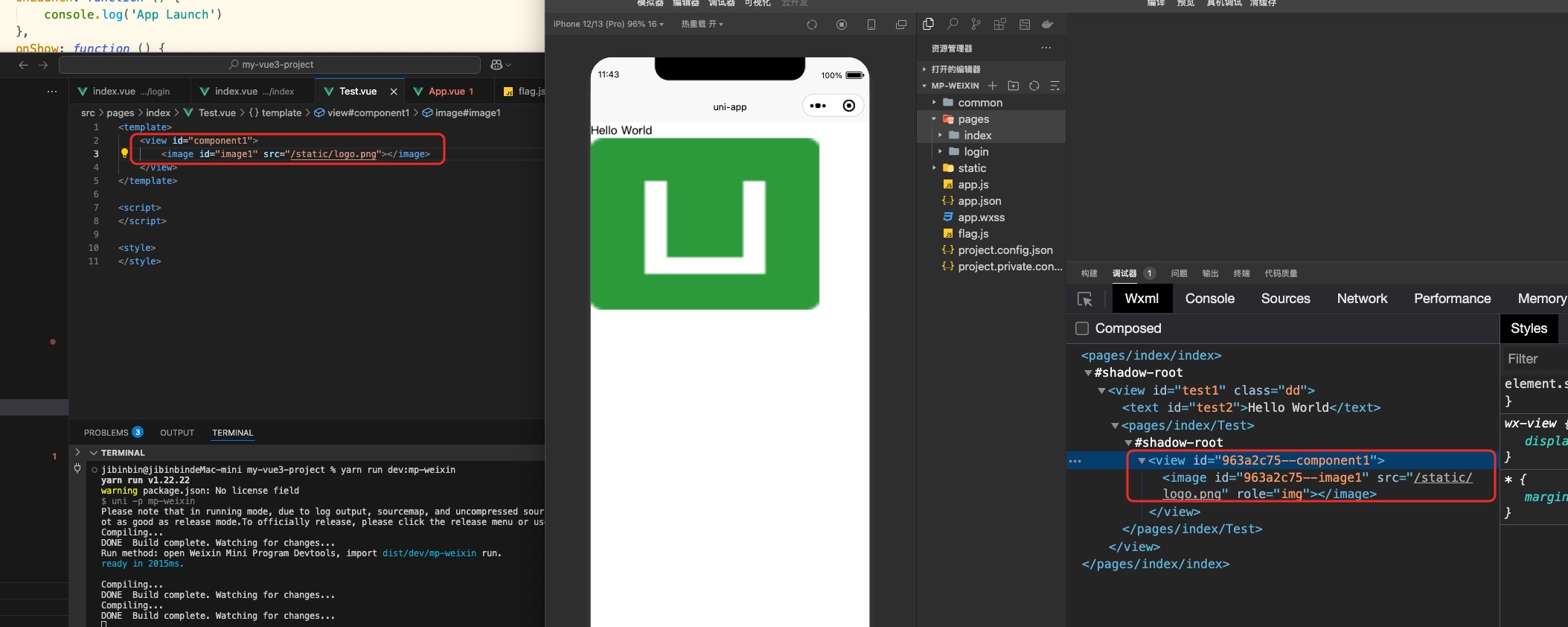Open the OUTPUT panel in VS Code
Screen dimensions: 1568x627
click(177, 433)
